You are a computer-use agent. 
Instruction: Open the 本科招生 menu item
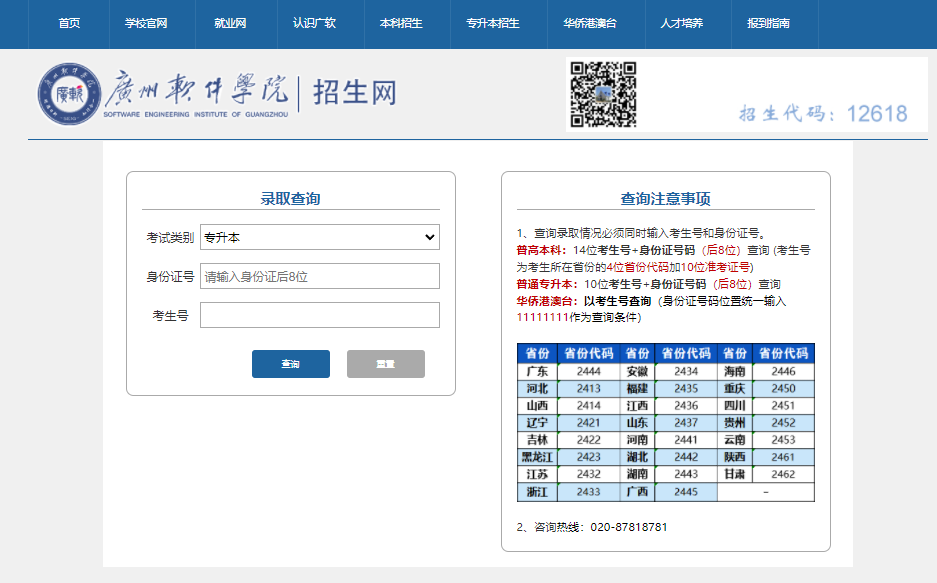pos(401,23)
